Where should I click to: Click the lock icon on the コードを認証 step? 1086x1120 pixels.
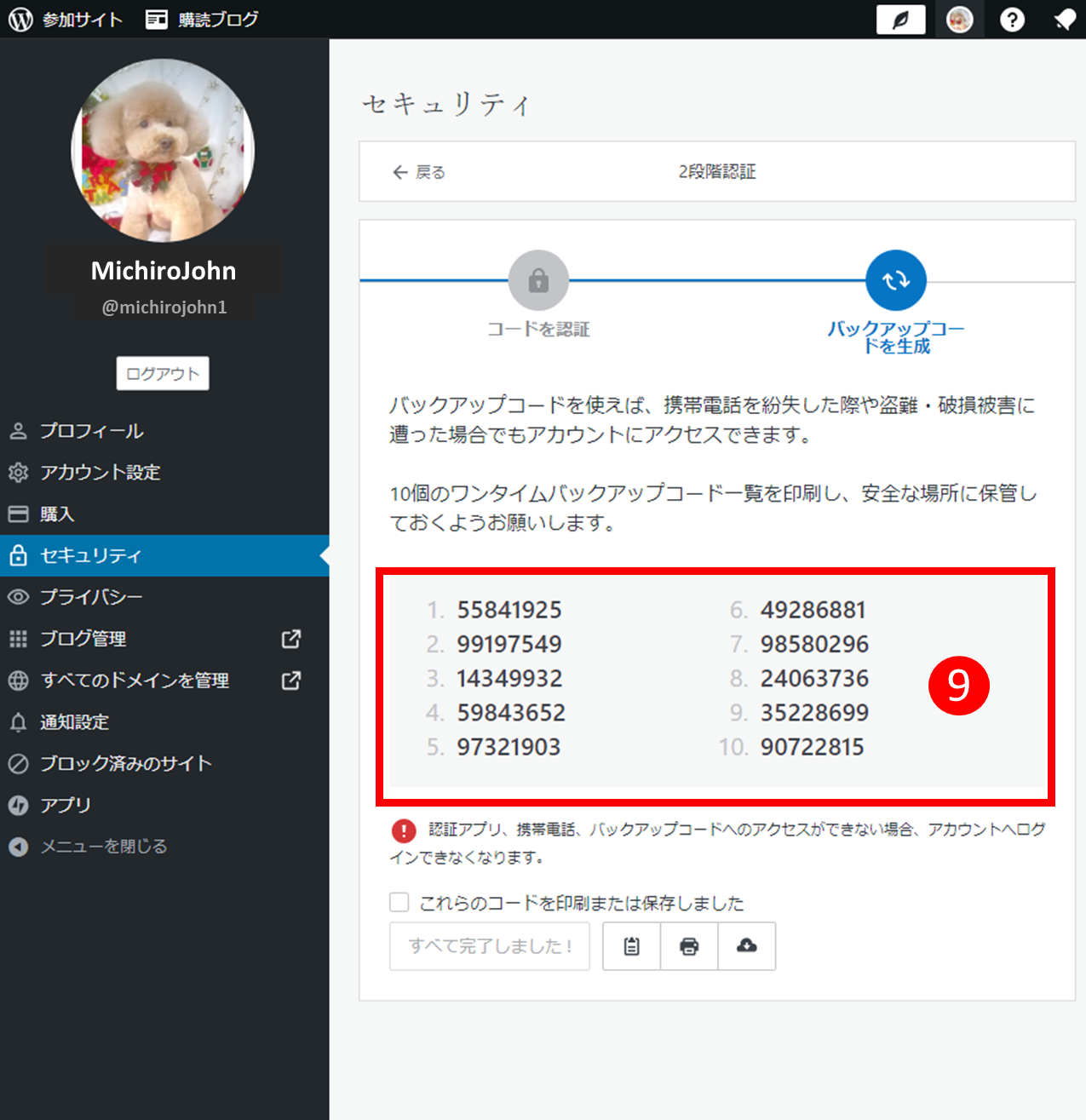point(539,279)
